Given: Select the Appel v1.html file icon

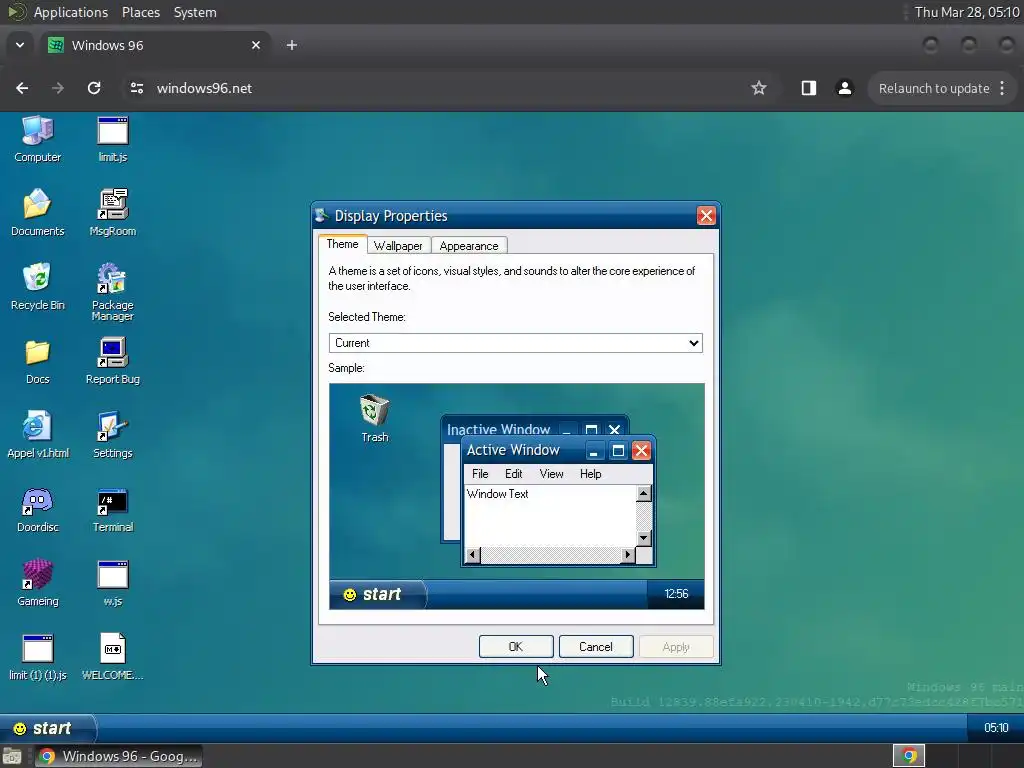Looking at the screenshot, I should point(37,434).
